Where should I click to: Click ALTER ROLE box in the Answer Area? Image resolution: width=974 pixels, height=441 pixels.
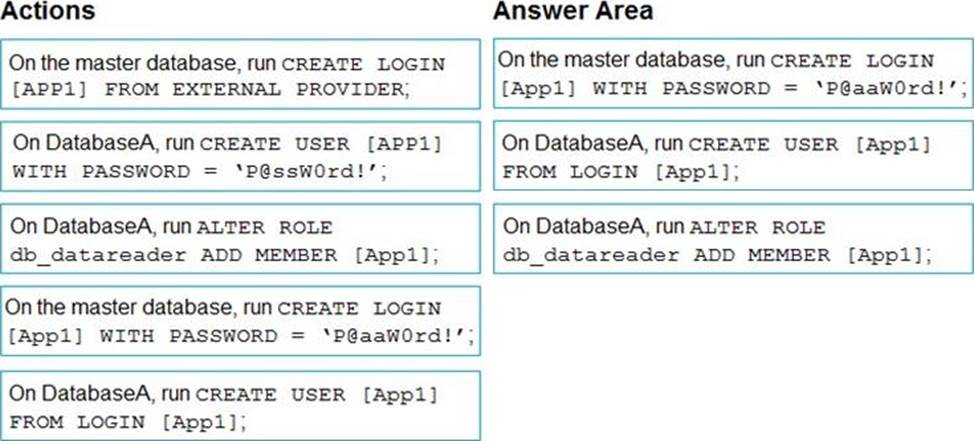pyautogui.click(x=732, y=238)
